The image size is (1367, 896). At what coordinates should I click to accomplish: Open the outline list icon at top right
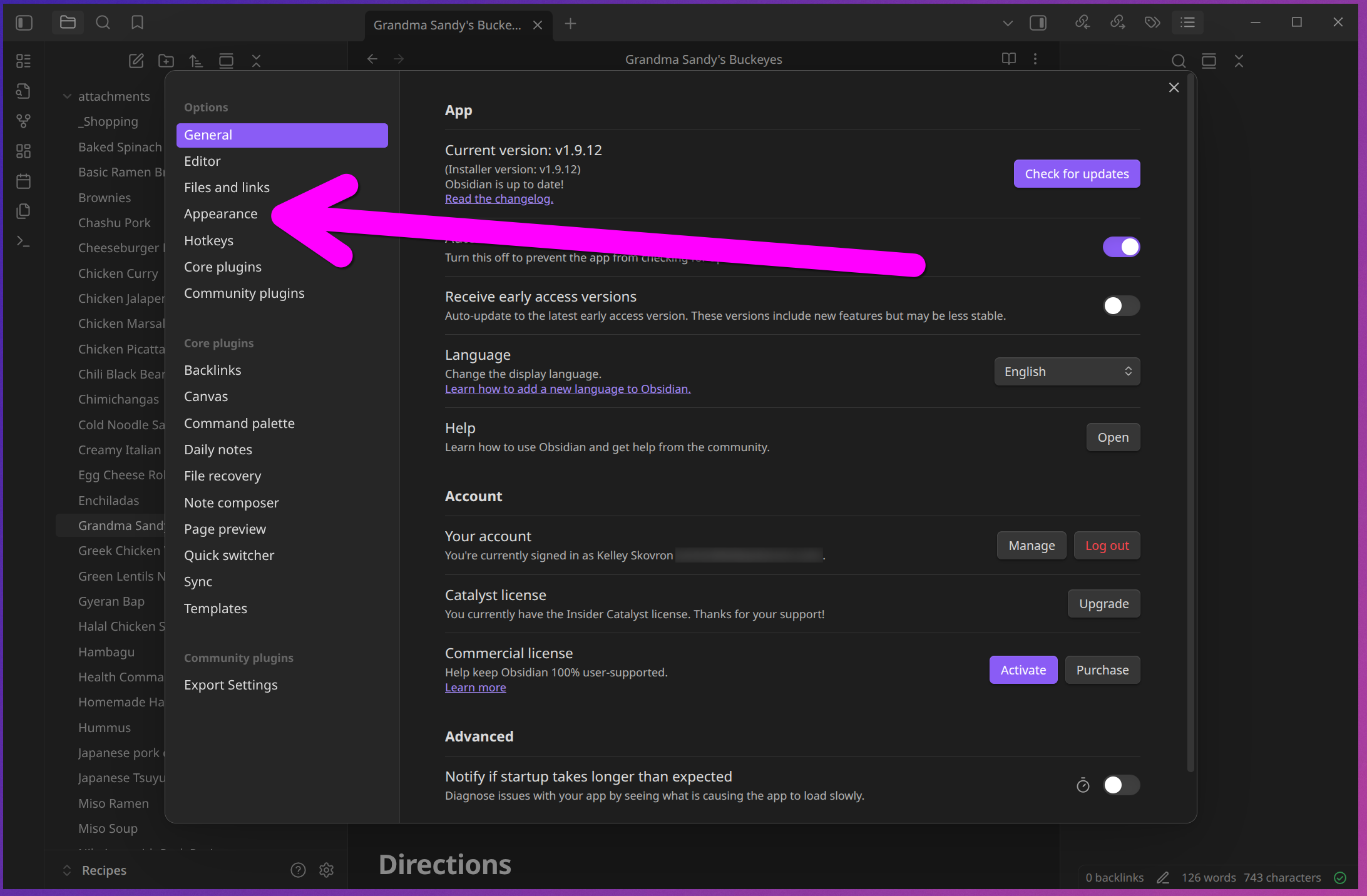pyautogui.click(x=1187, y=23)
